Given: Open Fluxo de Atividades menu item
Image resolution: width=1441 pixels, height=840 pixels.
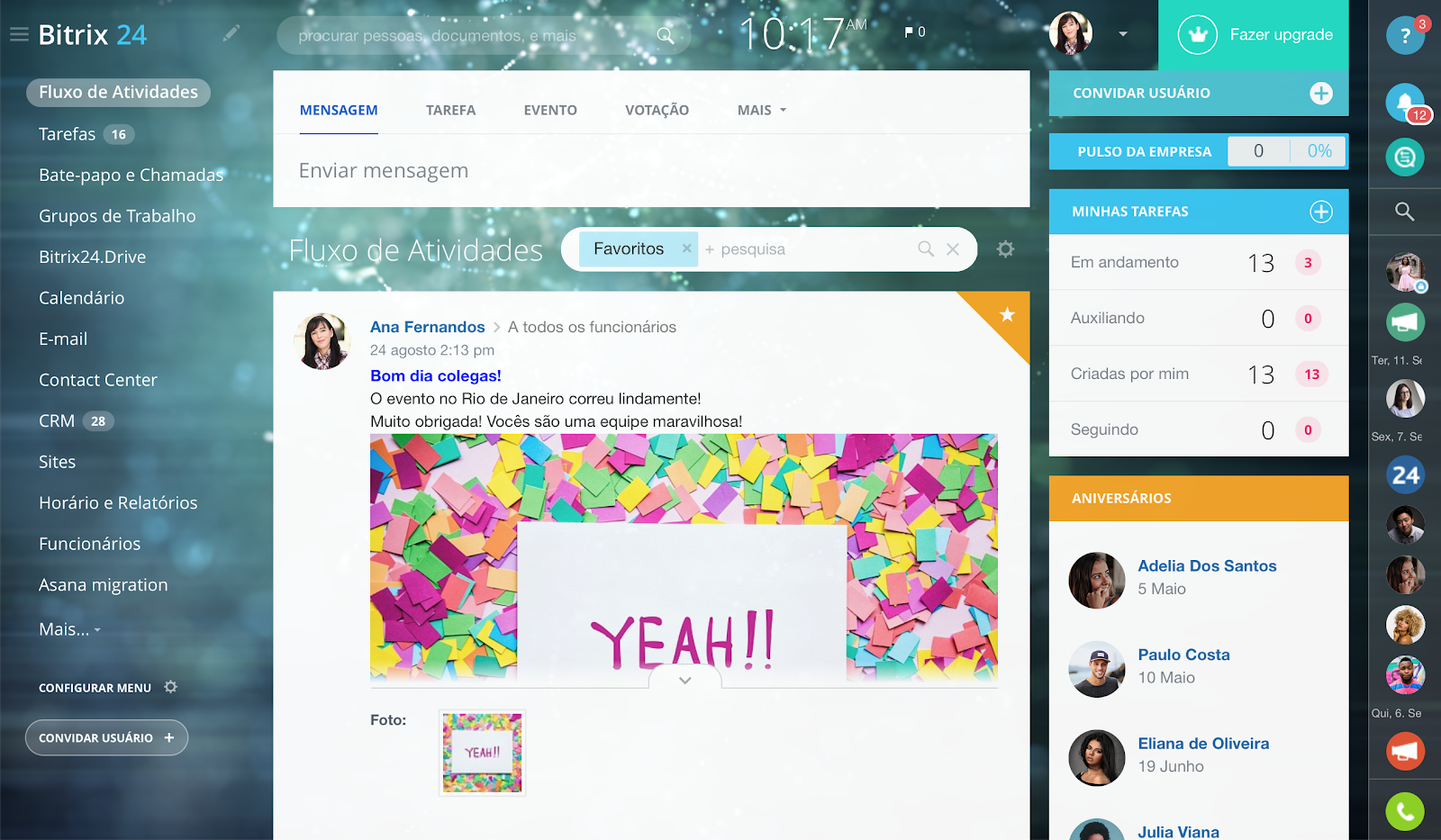Looking at the screenshot, I should [x=118, y=92].
